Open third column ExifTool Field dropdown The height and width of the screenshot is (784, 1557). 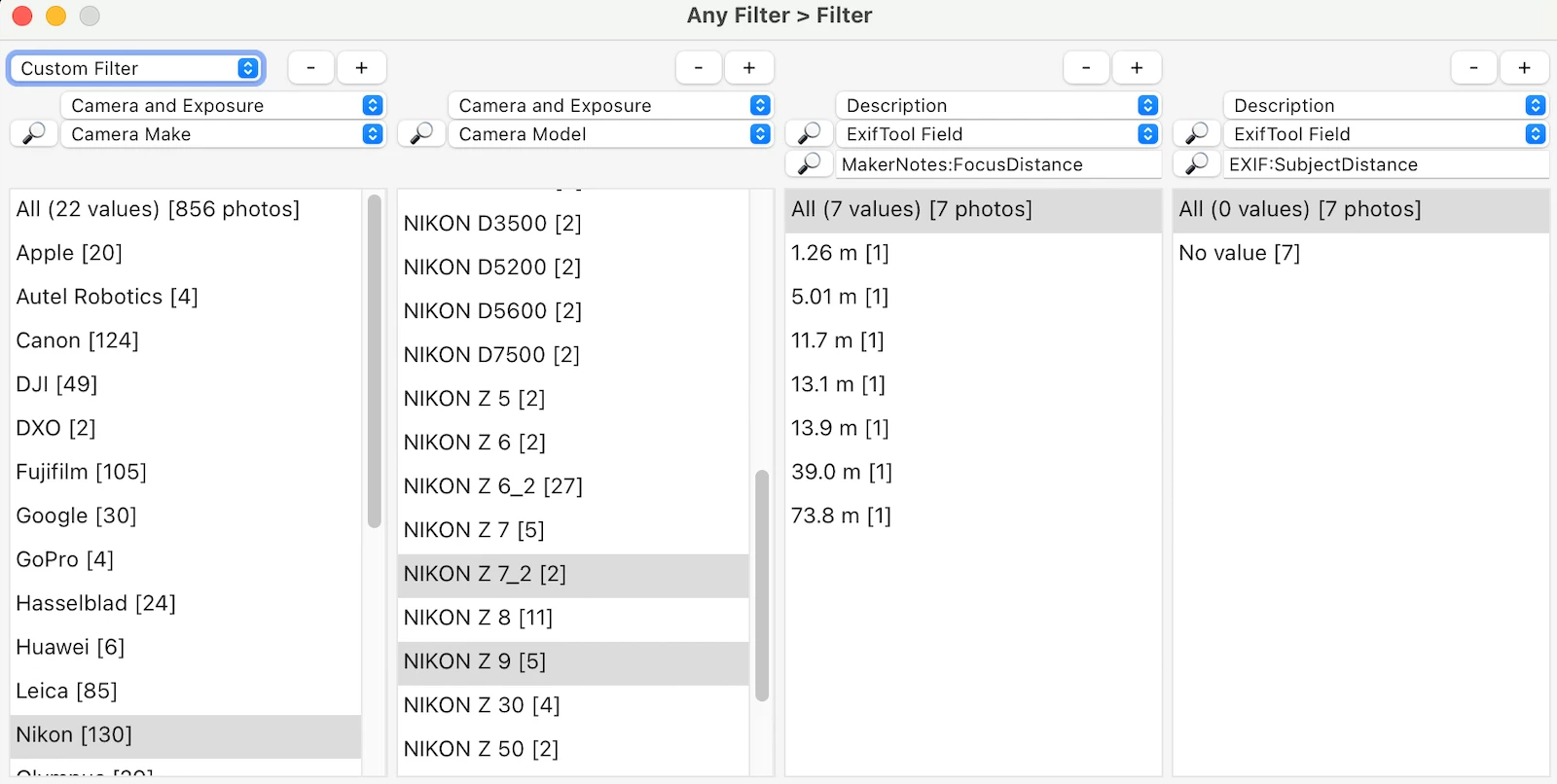[997, 134]
